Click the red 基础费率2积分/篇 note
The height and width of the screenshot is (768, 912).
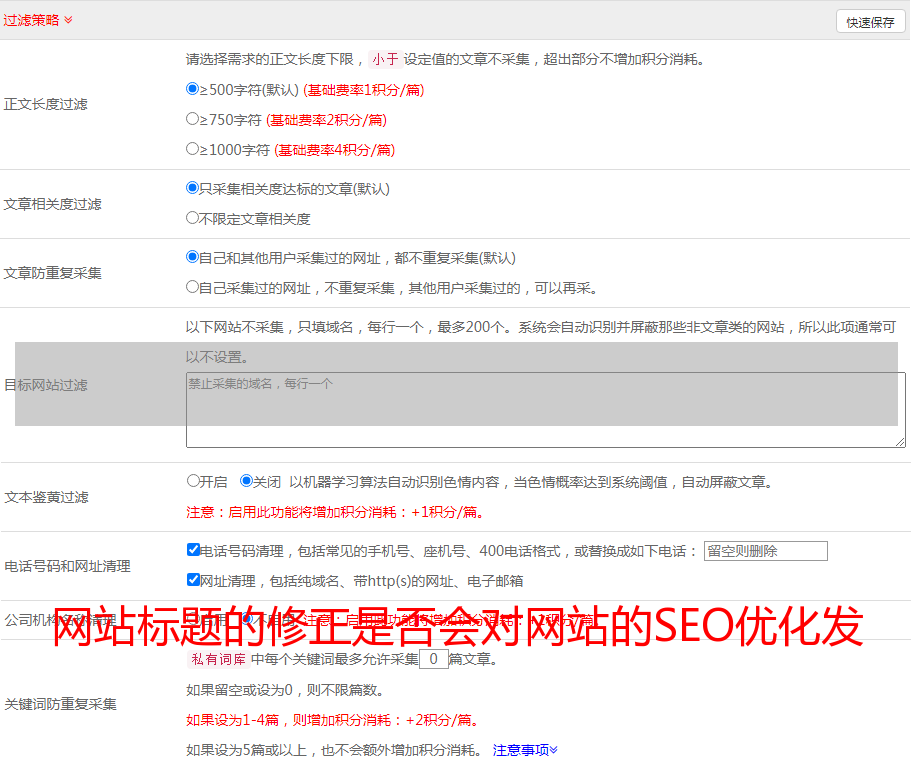(326, 120)
